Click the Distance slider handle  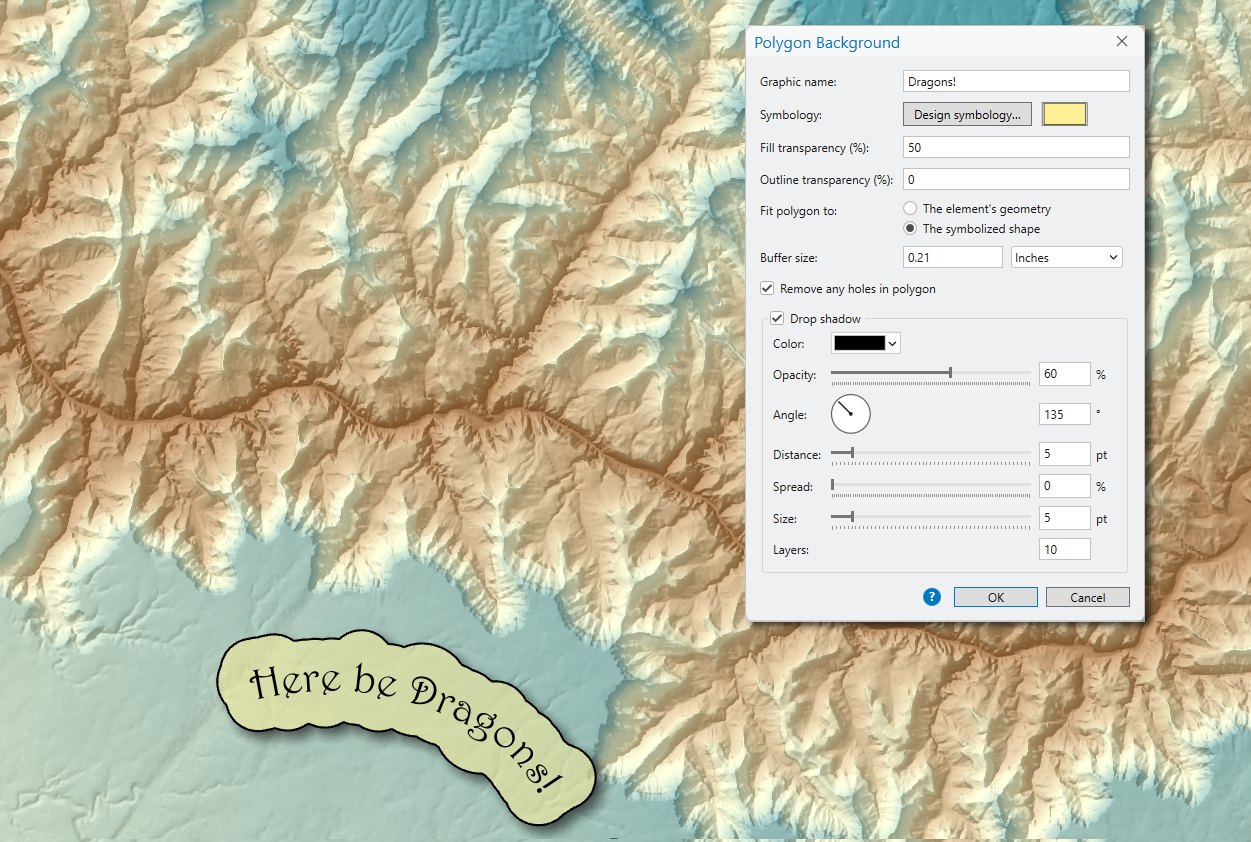coord(851,453)
